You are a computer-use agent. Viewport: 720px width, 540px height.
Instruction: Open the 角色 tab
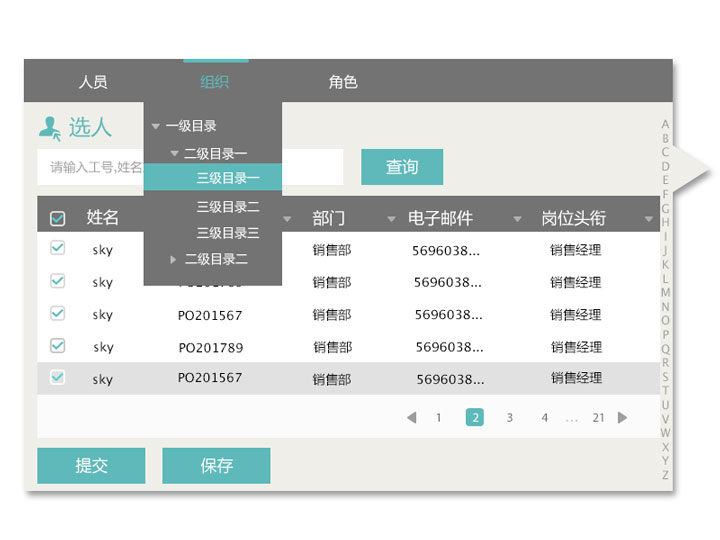[343, 82]
